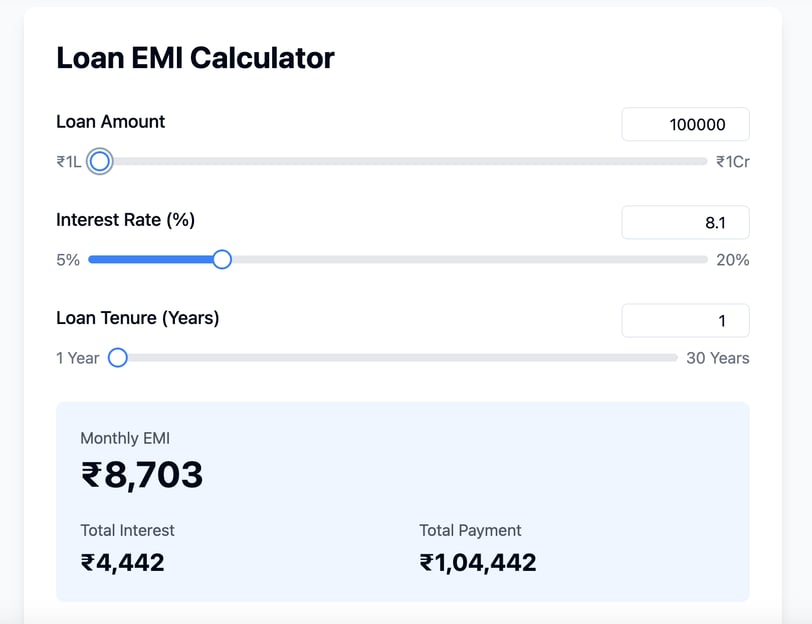Image resolution: width=812 pixels, height=624 pixels.
Task: Click the Interest Rate input showing 8.1
Action: click(685, 222)
